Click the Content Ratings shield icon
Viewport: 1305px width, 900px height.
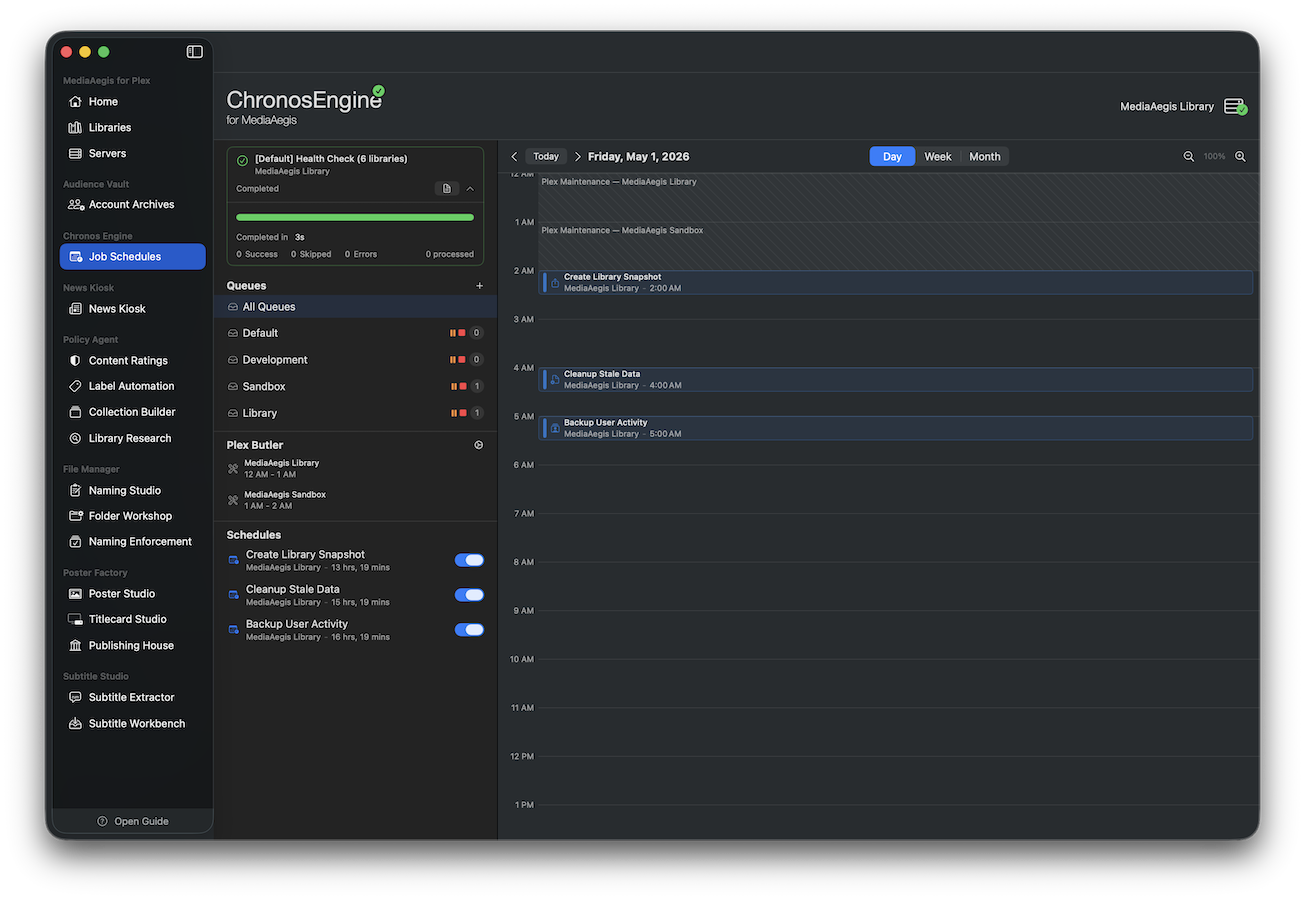pyautogui.click(x=75, y=361)
